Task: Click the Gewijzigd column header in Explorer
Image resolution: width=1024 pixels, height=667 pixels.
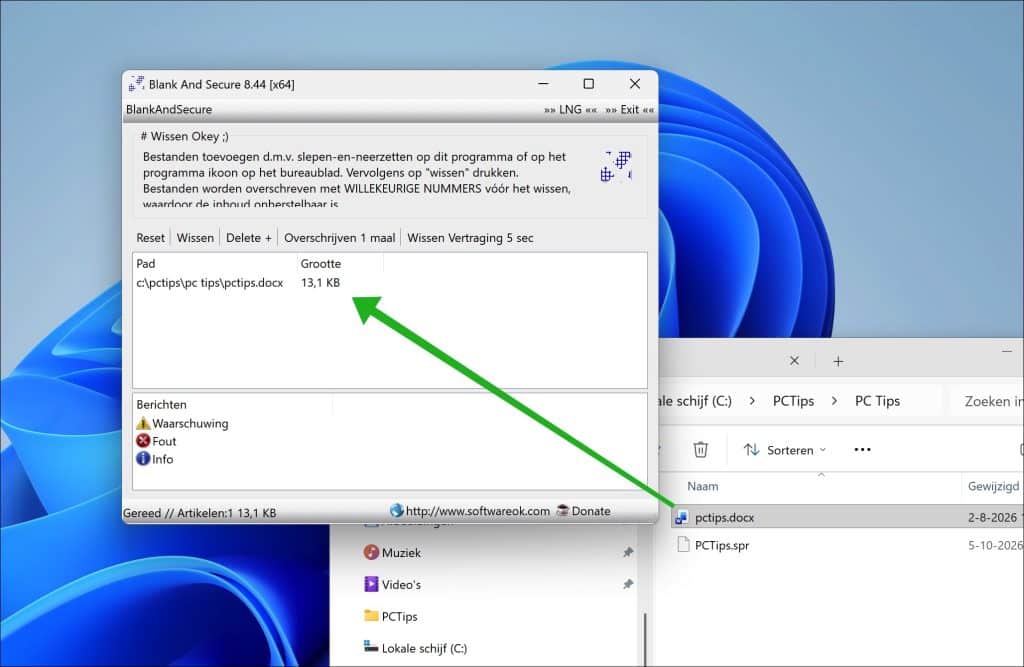Action: click(993, 486)
